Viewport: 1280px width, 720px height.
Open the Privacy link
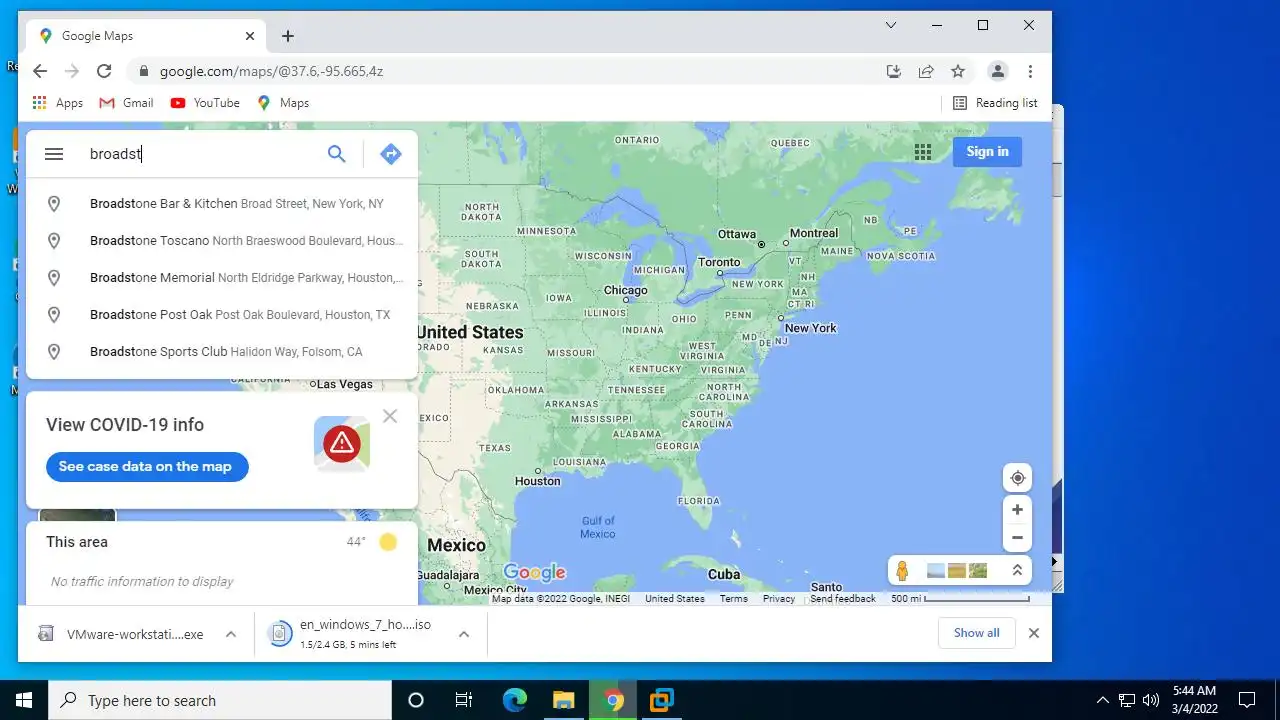[x=779, y=599]
